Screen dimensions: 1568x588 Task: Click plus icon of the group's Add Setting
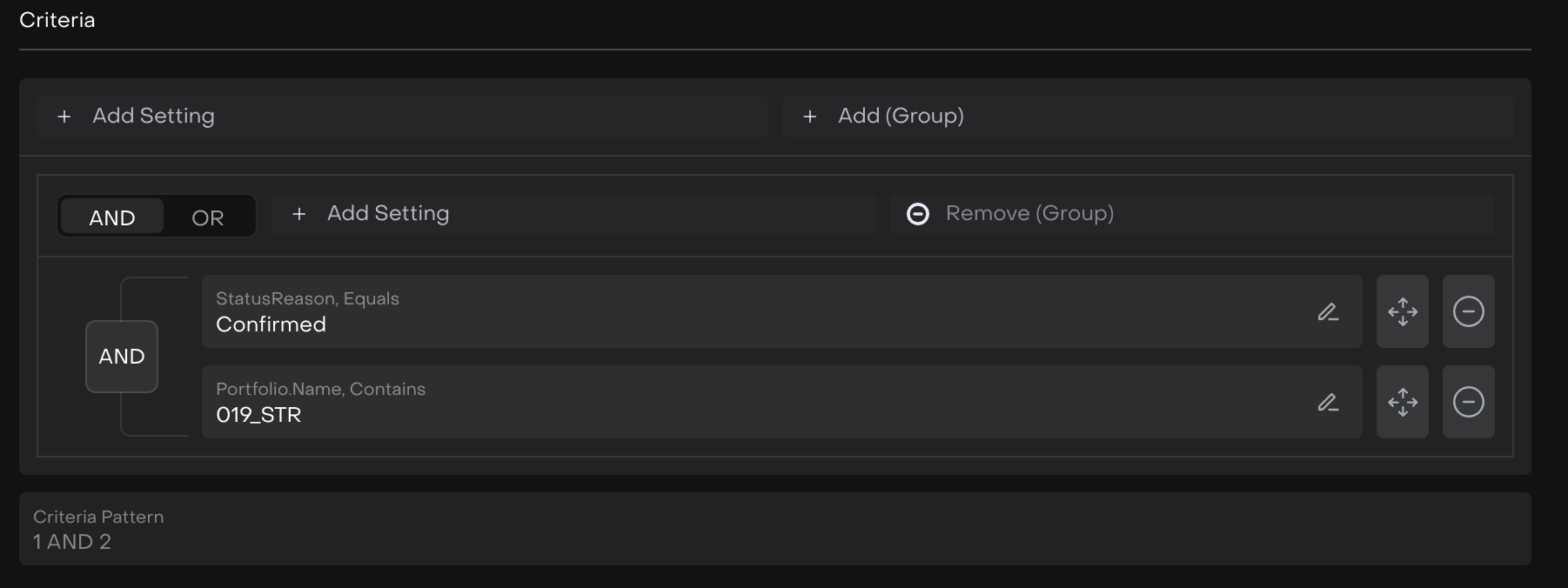coord(298,214)
